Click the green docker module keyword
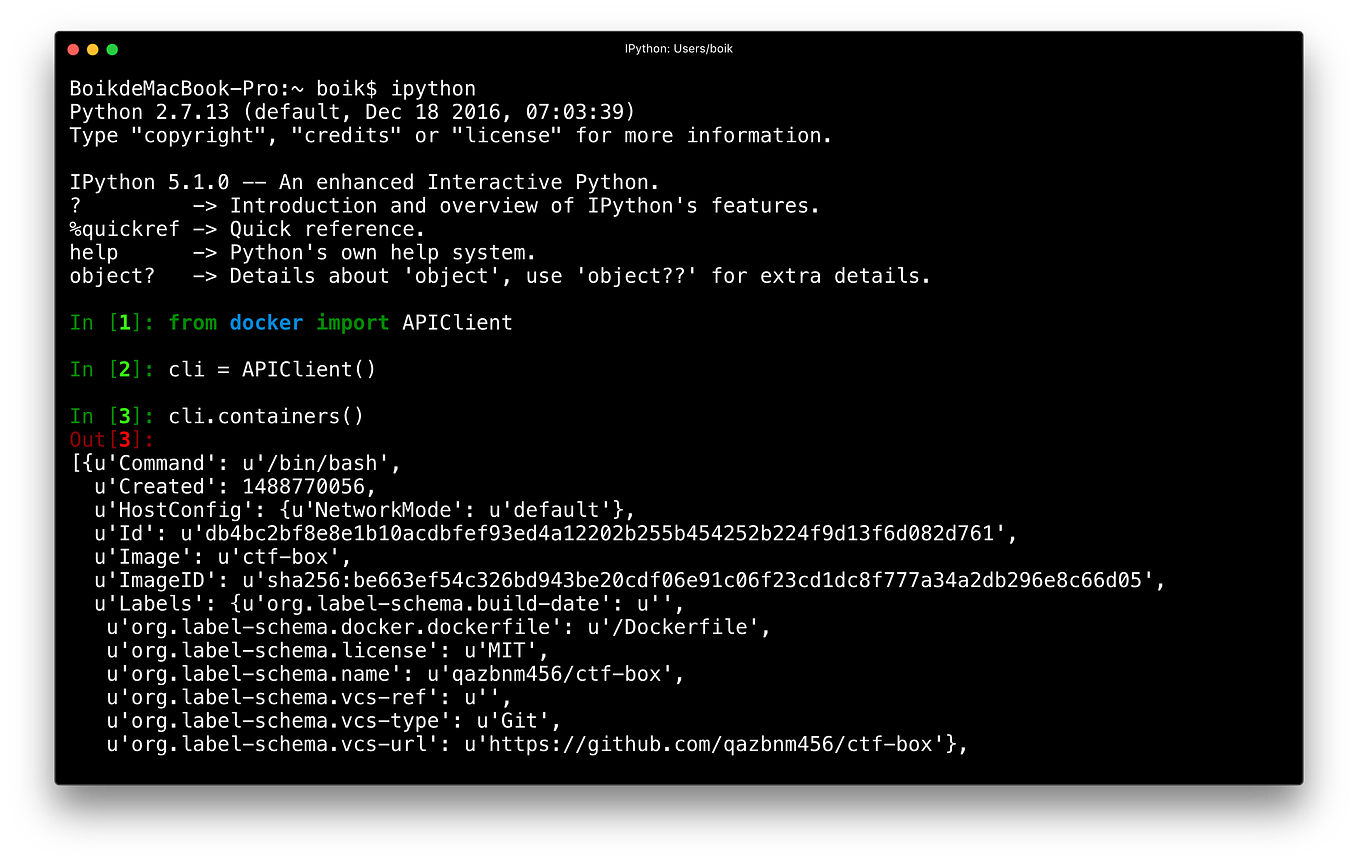Screen dimensions: 1358x863 [266, 322]
